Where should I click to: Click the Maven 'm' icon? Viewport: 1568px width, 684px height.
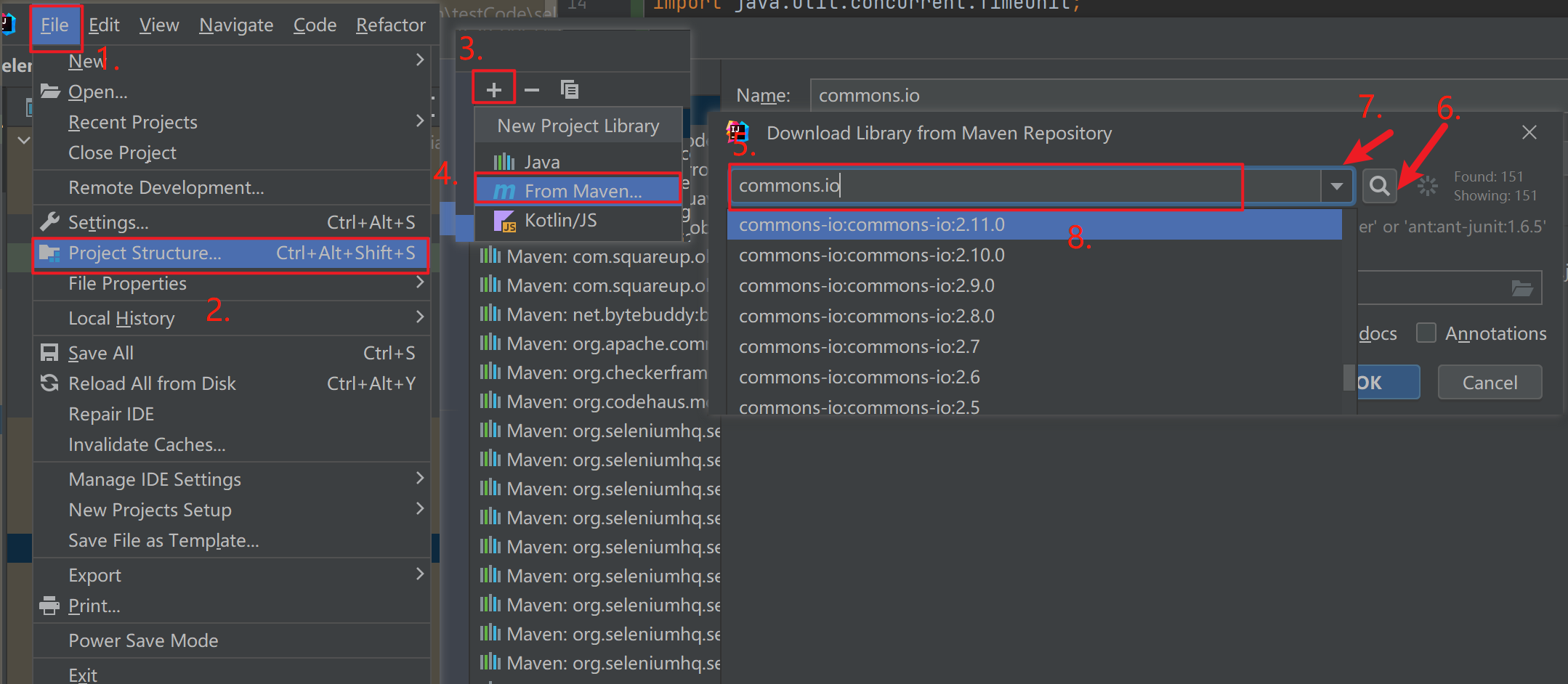click(x=504, y=191)
